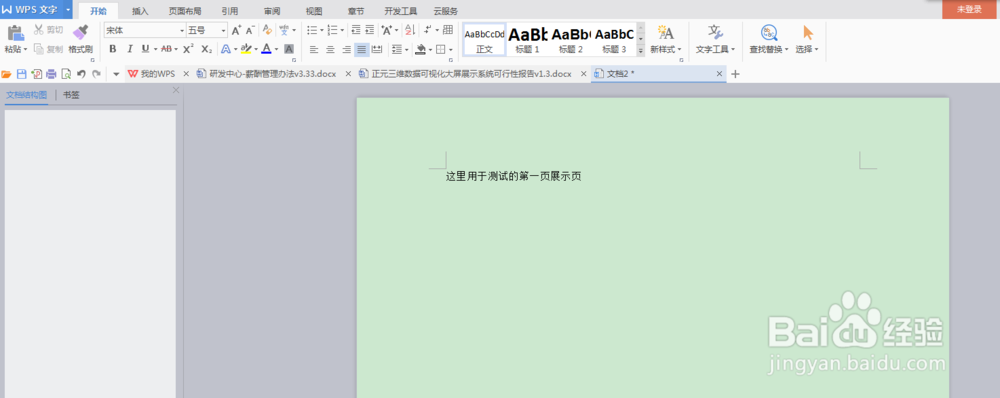The height and width of the screenshot is (398, 1000).
Task: Apply paragraph shading paint bucket
Action: 421,49
